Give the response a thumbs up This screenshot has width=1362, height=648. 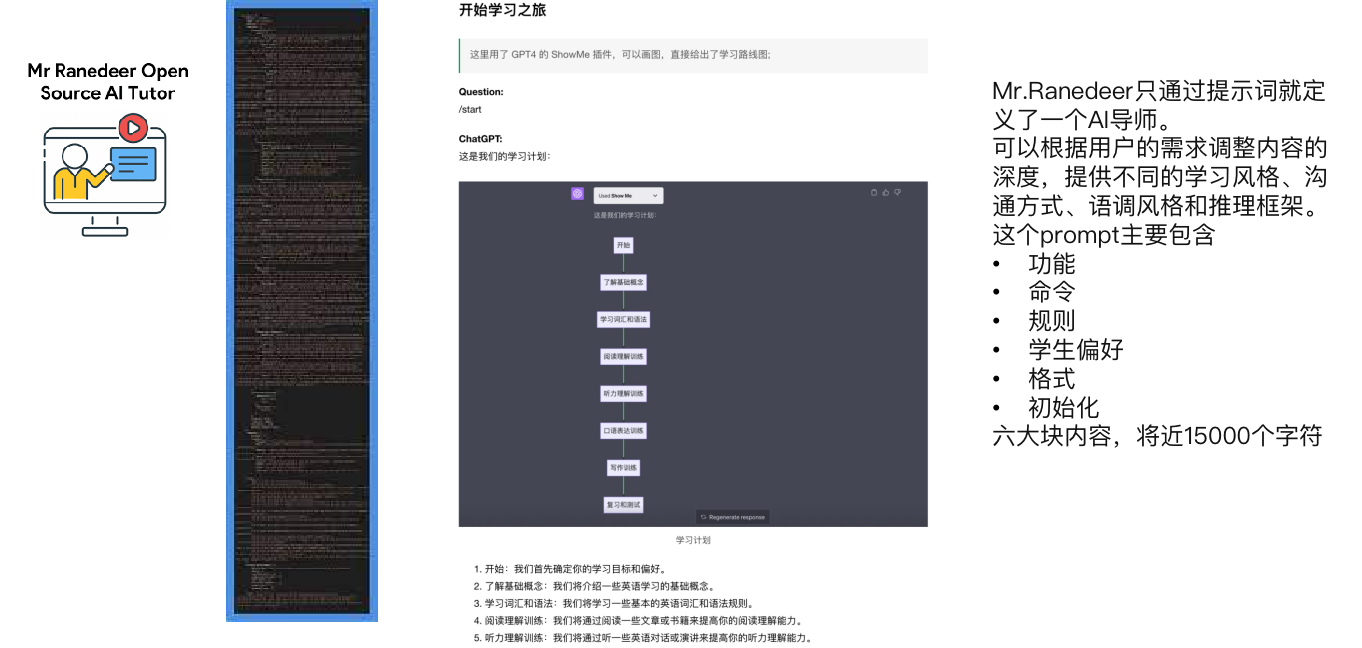885,192
